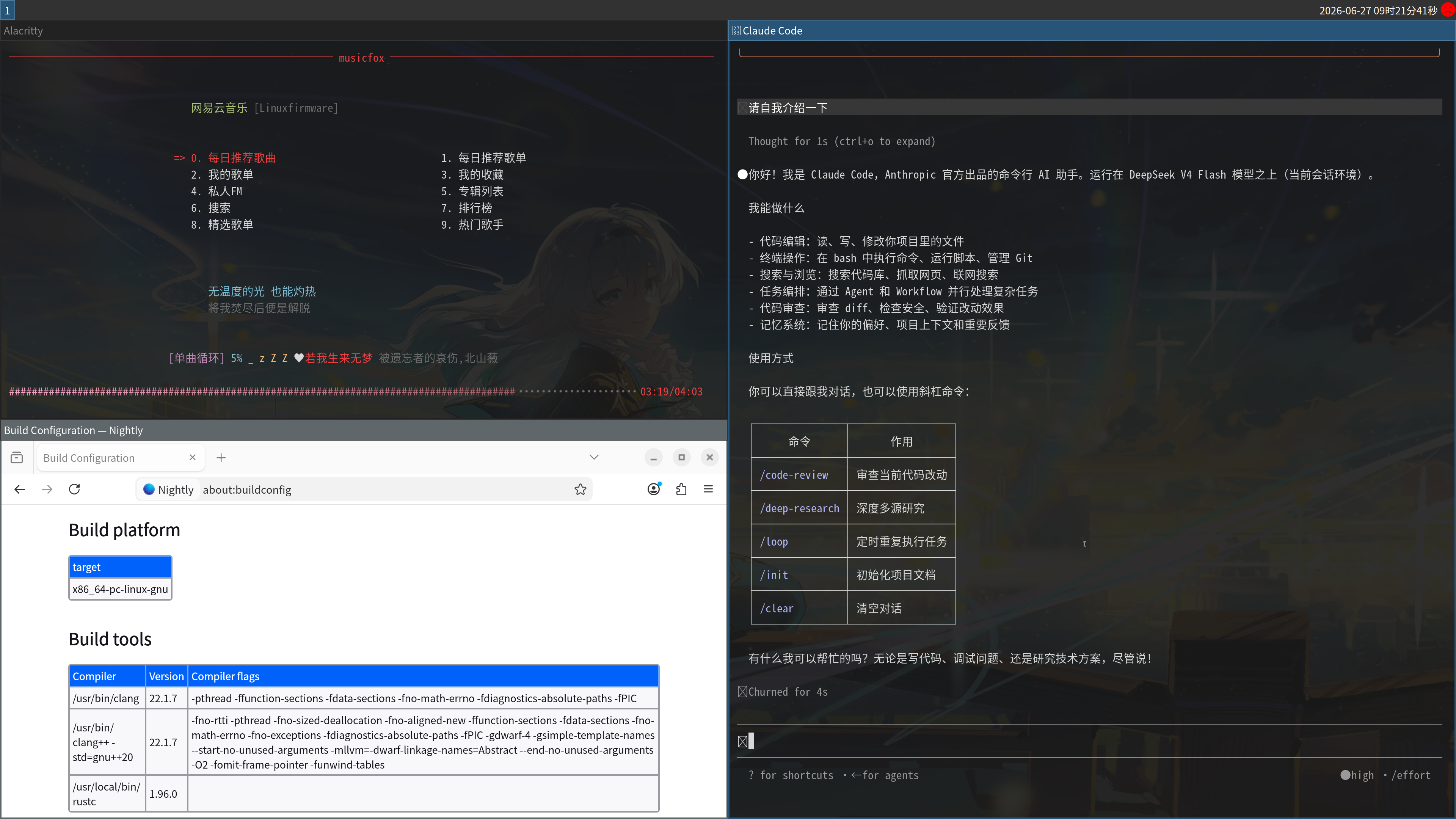Select 专辑列表 in musicfox menu
The image size is (1456, 819).
click(x=472, y=191)
